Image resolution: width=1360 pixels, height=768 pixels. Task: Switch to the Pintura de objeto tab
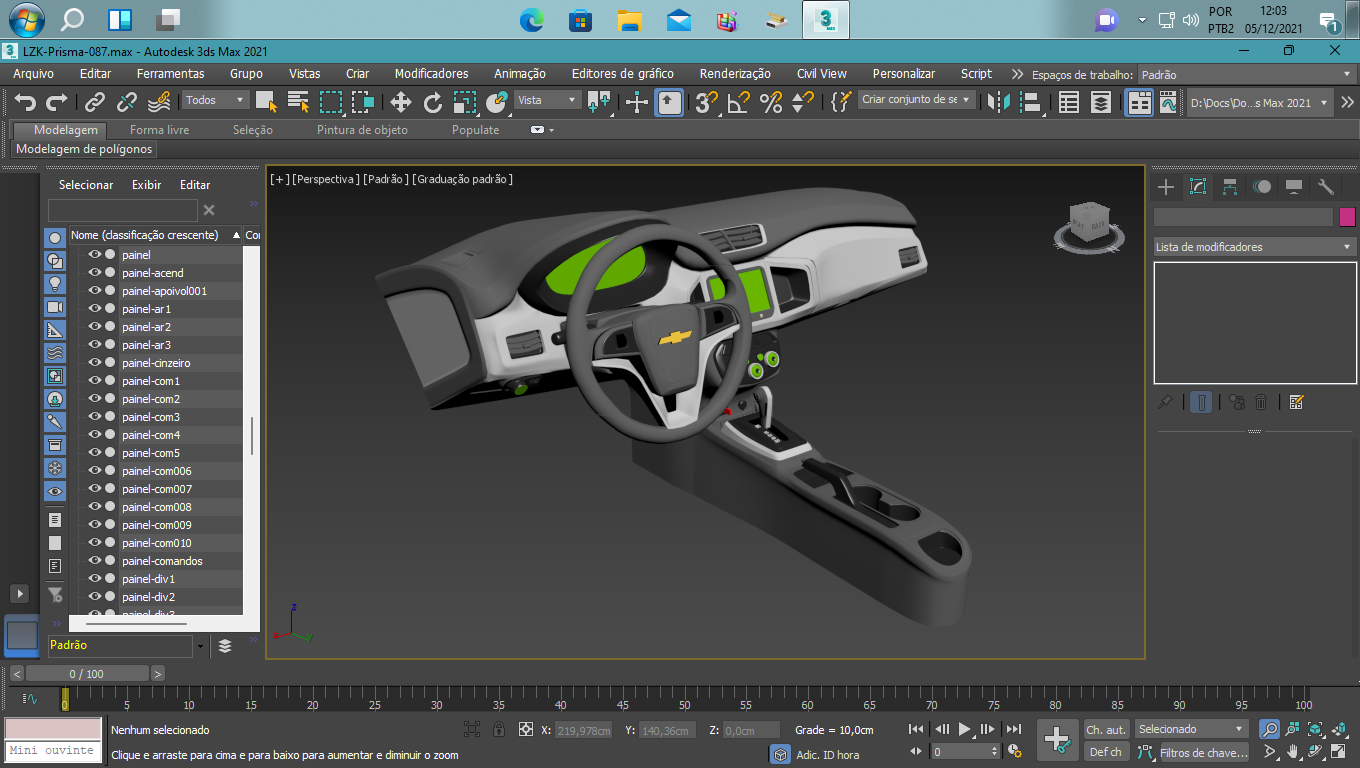point(362,130)
